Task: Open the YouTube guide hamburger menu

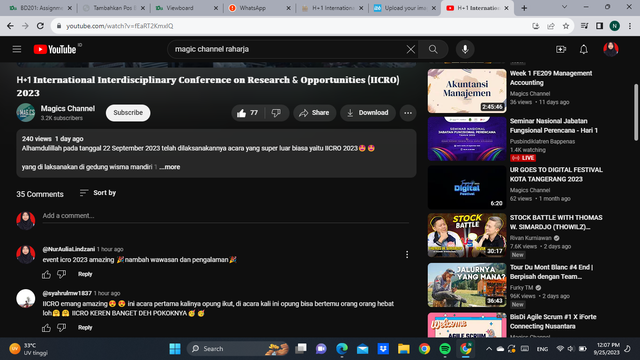Action: pos(17,49)
